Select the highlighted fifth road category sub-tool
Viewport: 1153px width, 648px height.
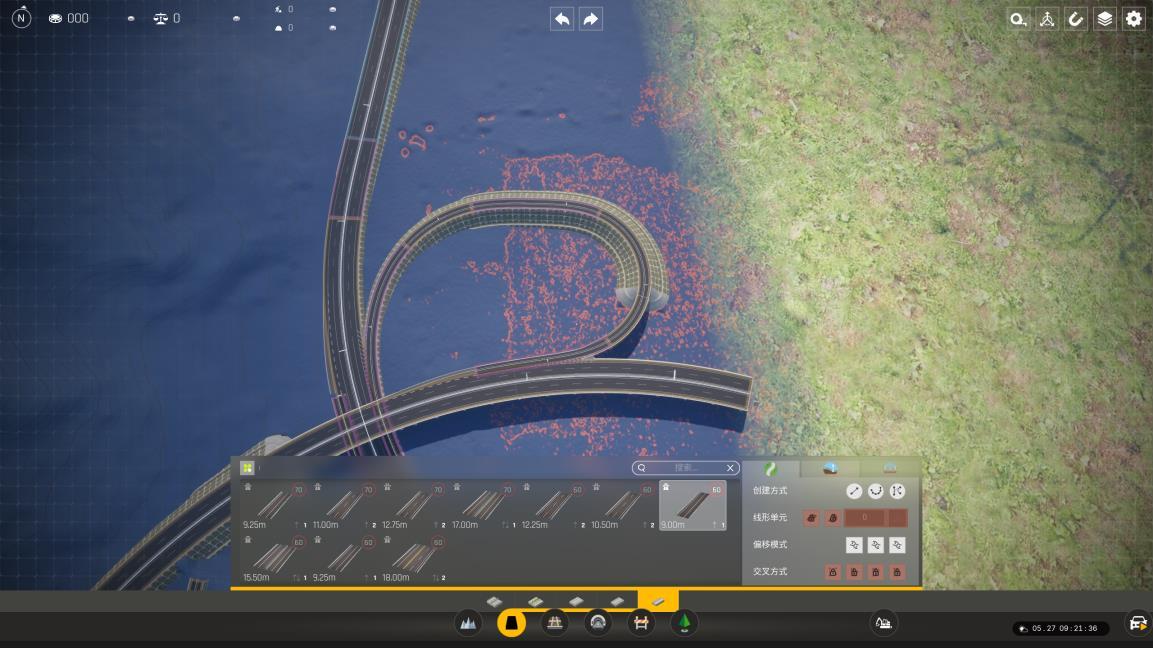coord(658,601)
